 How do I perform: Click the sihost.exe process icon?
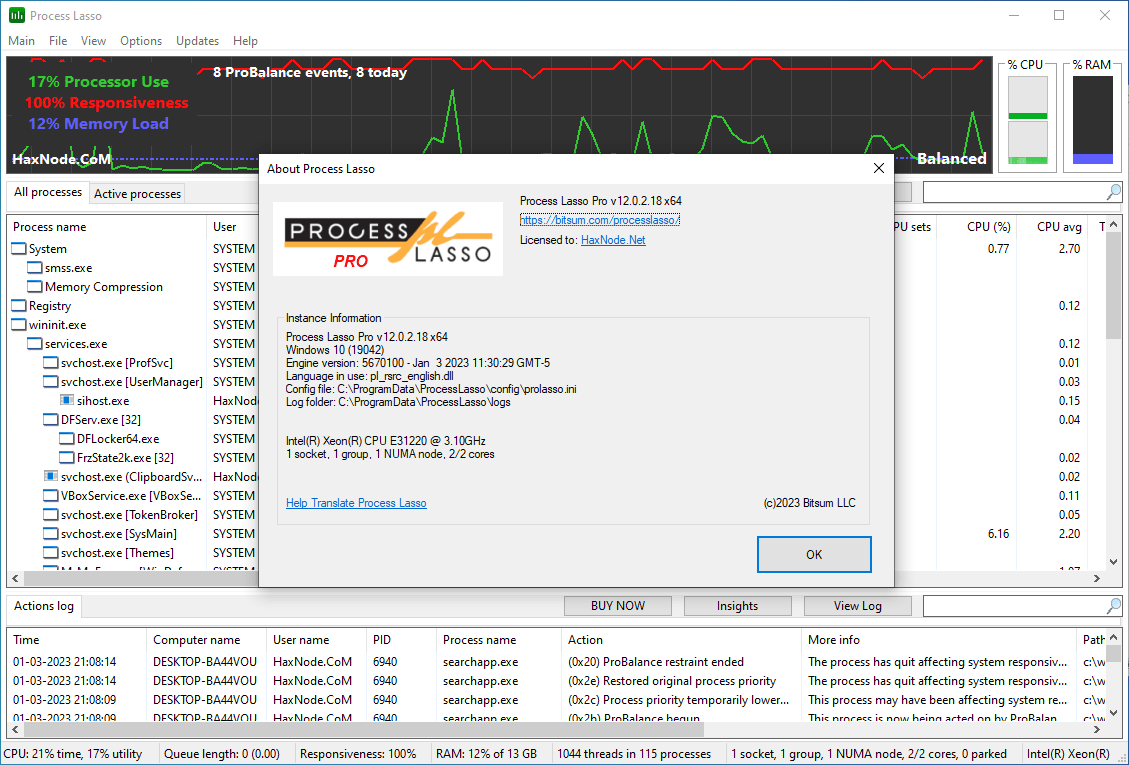pyautogui.click(x=67, y=400)
